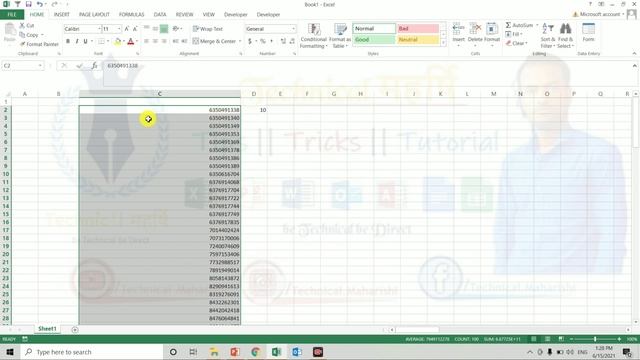The image size is (640, 360).
Task: Click the Save icon in quick access toolbar
Action: pyautogui.click(x=28, y=4)
